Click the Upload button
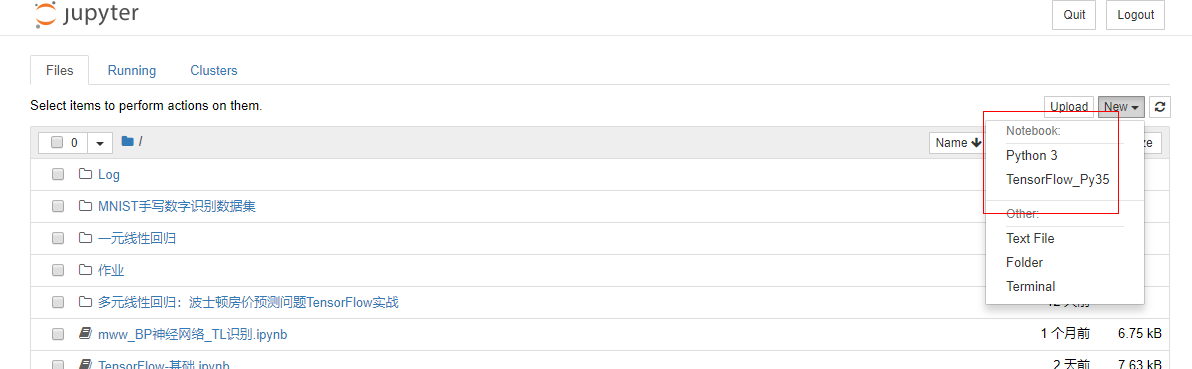 coord(1069,107)
